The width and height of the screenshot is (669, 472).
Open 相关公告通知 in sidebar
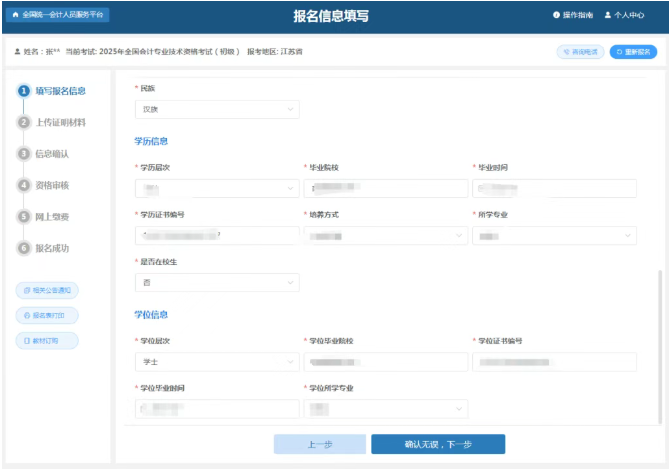[46, 290]
